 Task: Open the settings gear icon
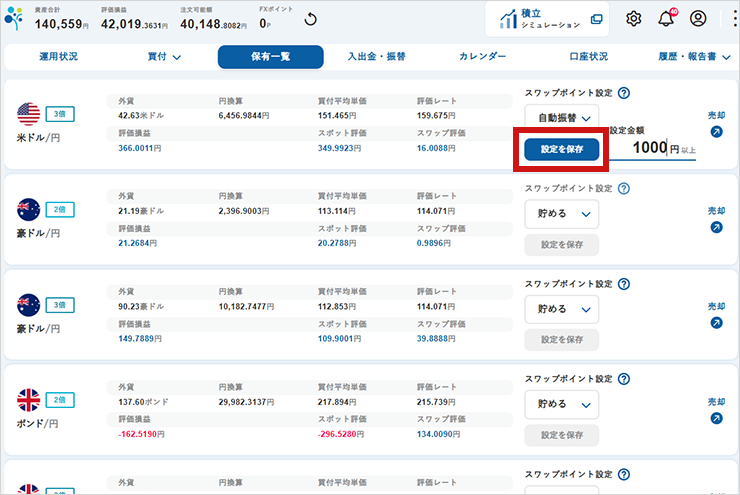[633, 18]
